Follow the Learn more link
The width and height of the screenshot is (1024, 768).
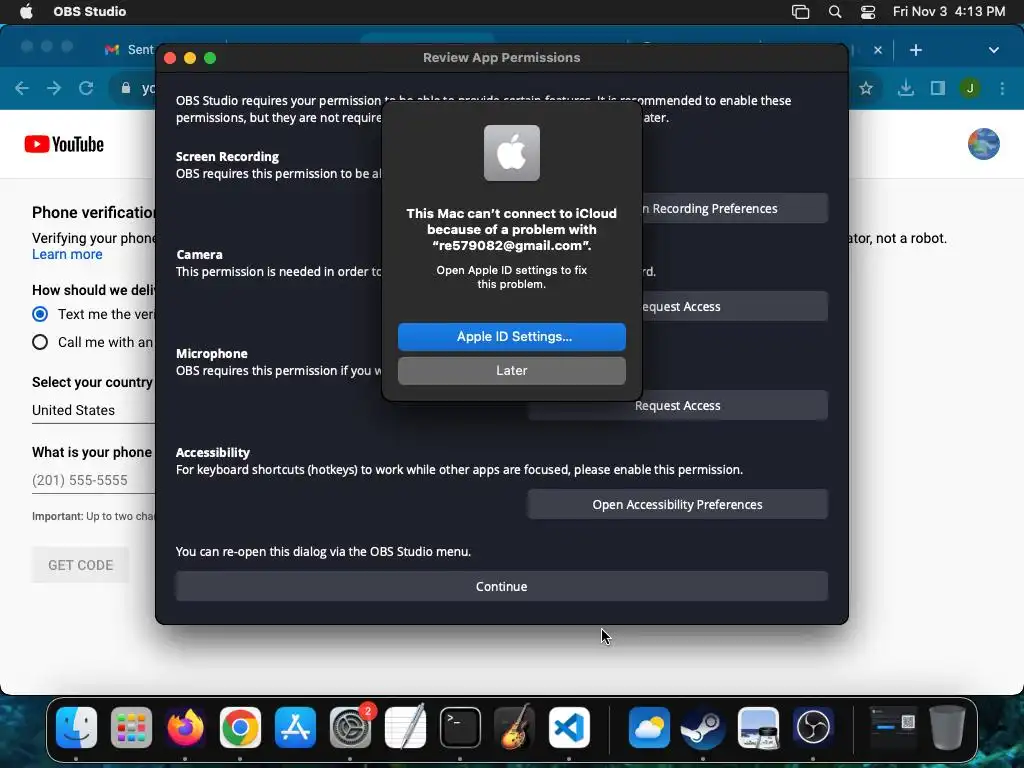point(67,254)
